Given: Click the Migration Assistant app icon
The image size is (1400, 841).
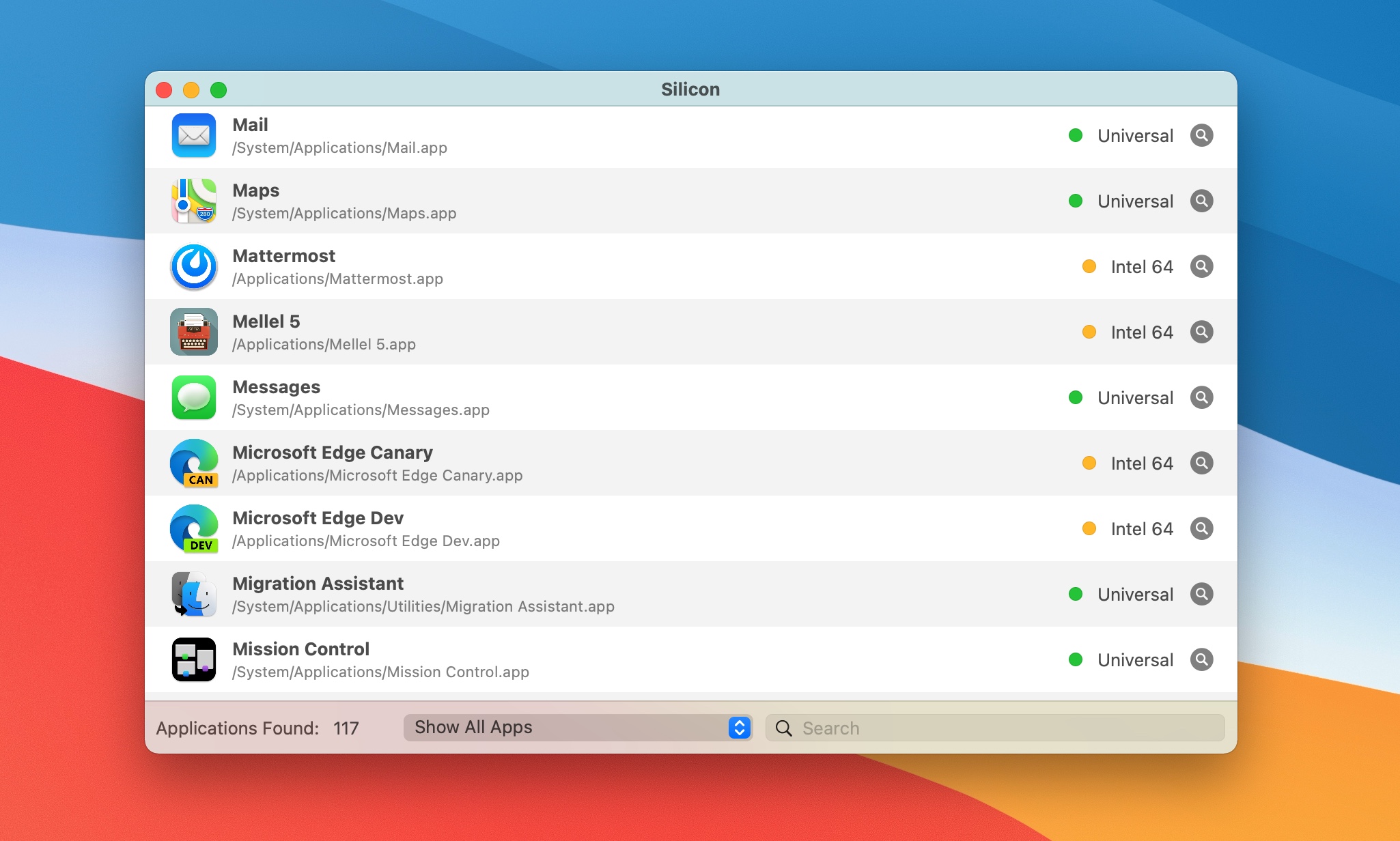Looking at the screenshot, I should 194,594.
